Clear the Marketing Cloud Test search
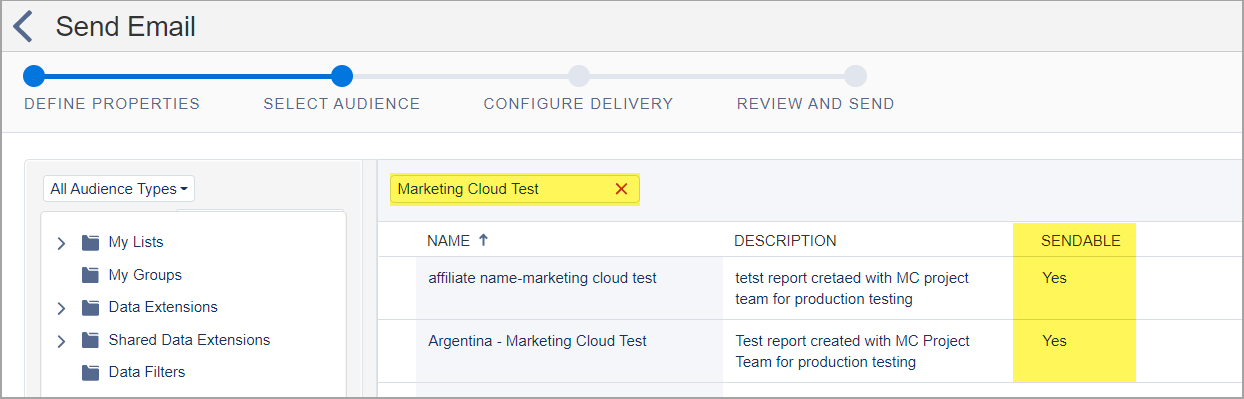This screenshot has height=399, width=1244. tap(621, 189)
